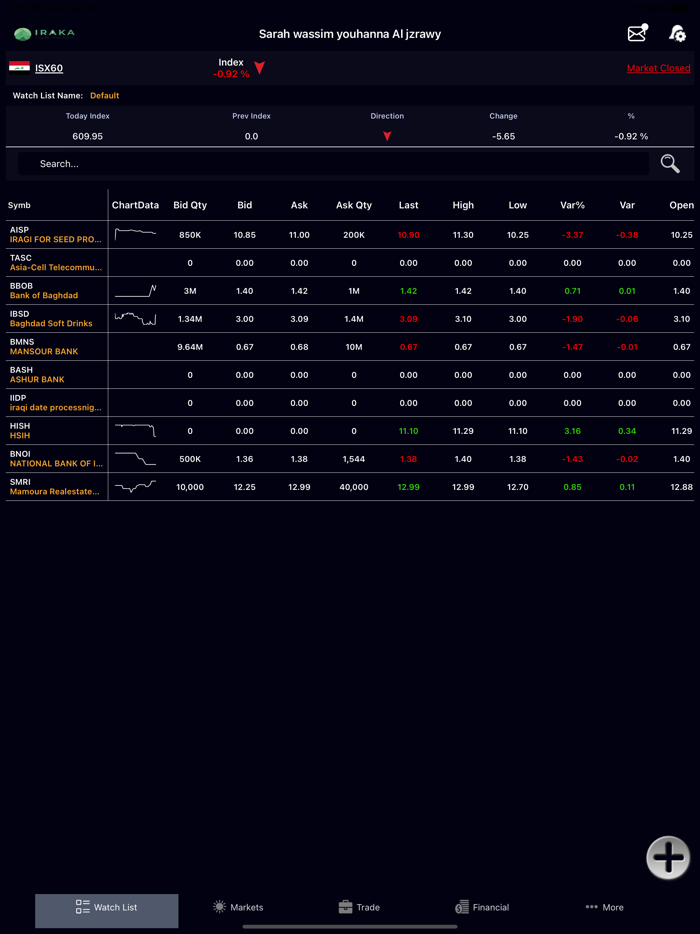Open the More tab
700x934 pixels.
click(605, 907)
